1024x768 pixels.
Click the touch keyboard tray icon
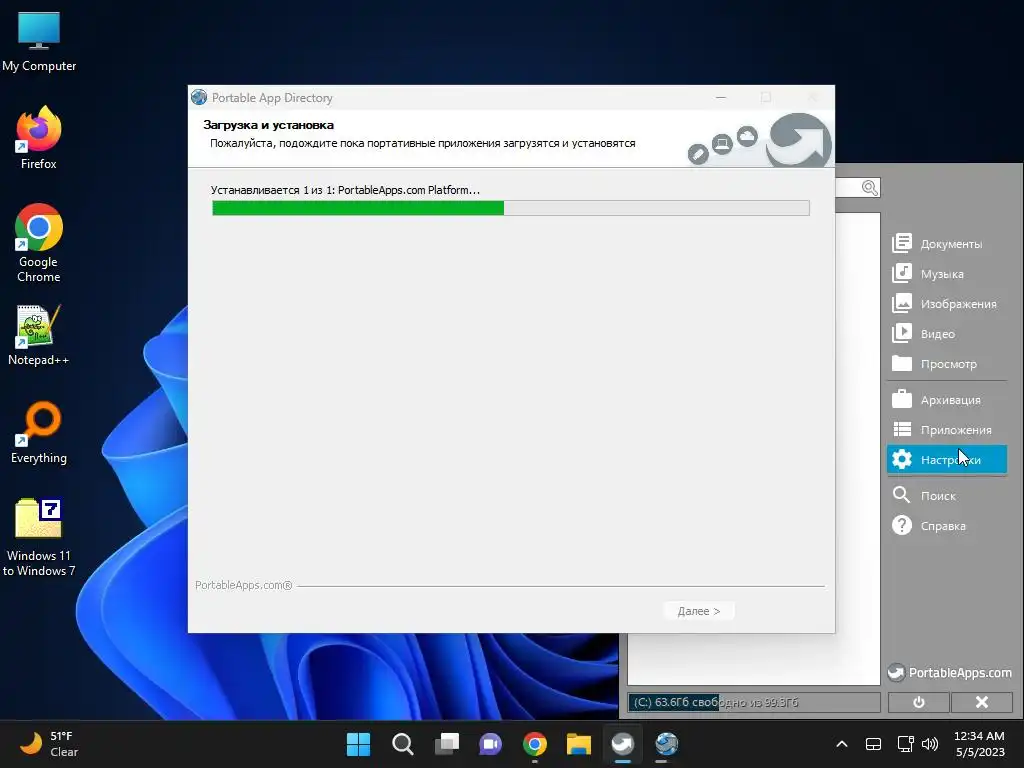coord(873,744)
